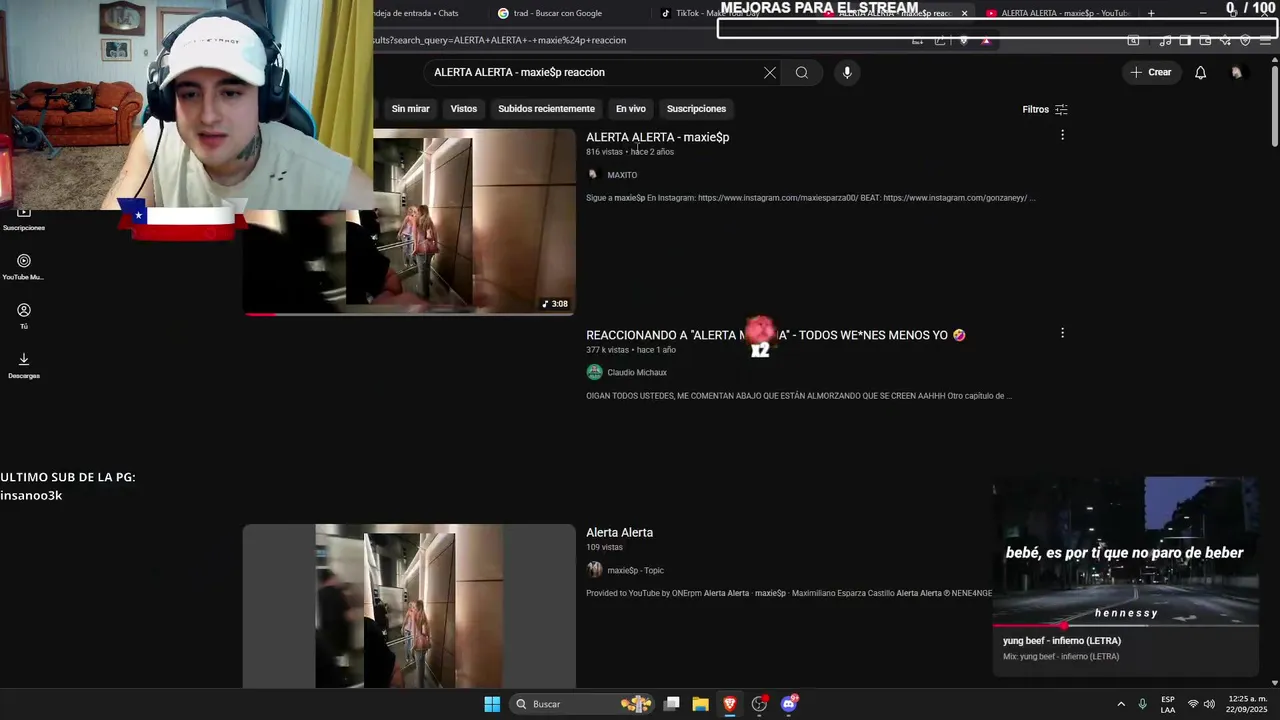Open the Brave Shields lion icon
Image resolution: width=1280 pixels, height=720 pixels.
[964, 40]
